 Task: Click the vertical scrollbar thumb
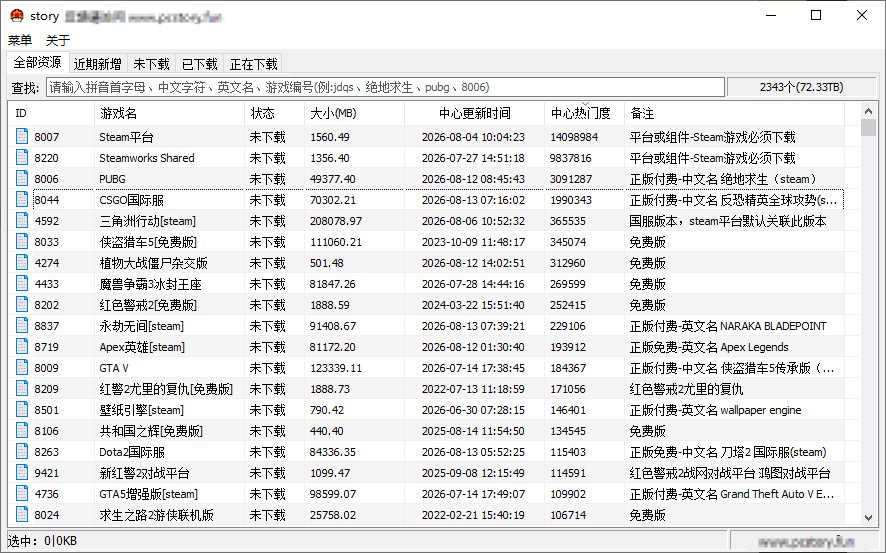coord(868,128)
